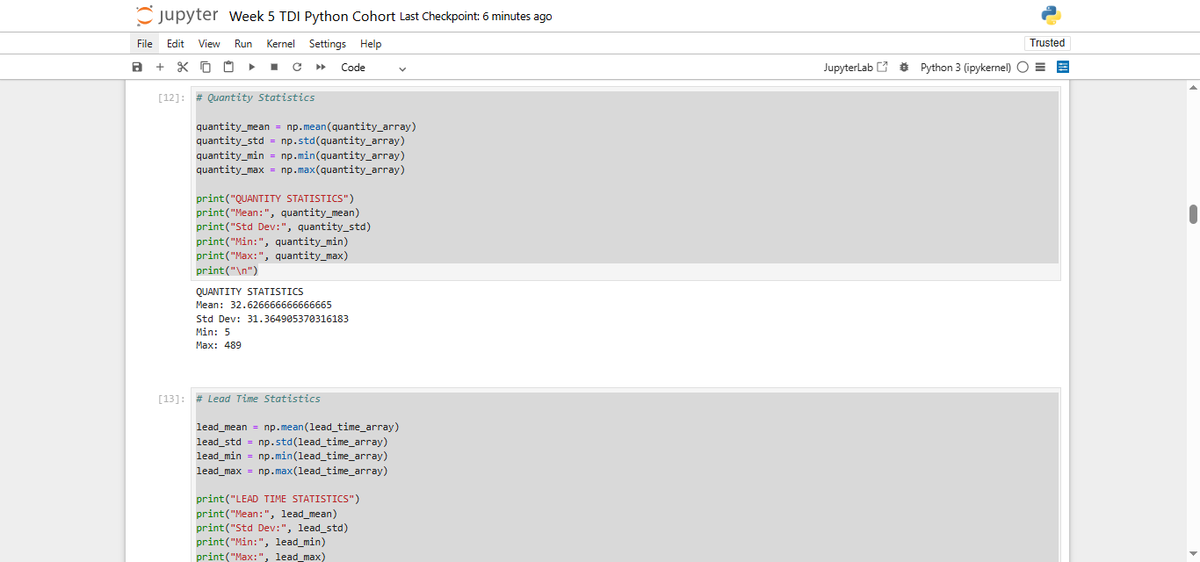Save the notebook with the disk icon
This screenshot has height=562, width=1200.
coord(137,67)
